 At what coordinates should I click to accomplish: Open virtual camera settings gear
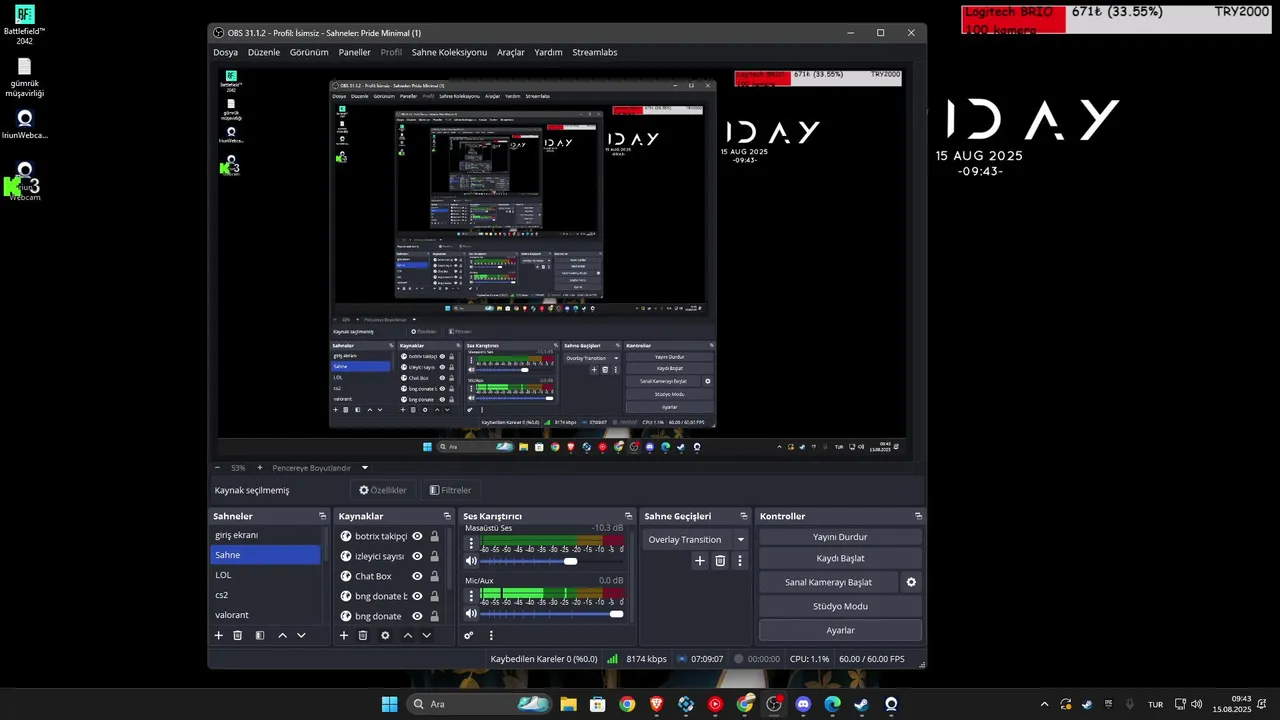click(911, 582)
